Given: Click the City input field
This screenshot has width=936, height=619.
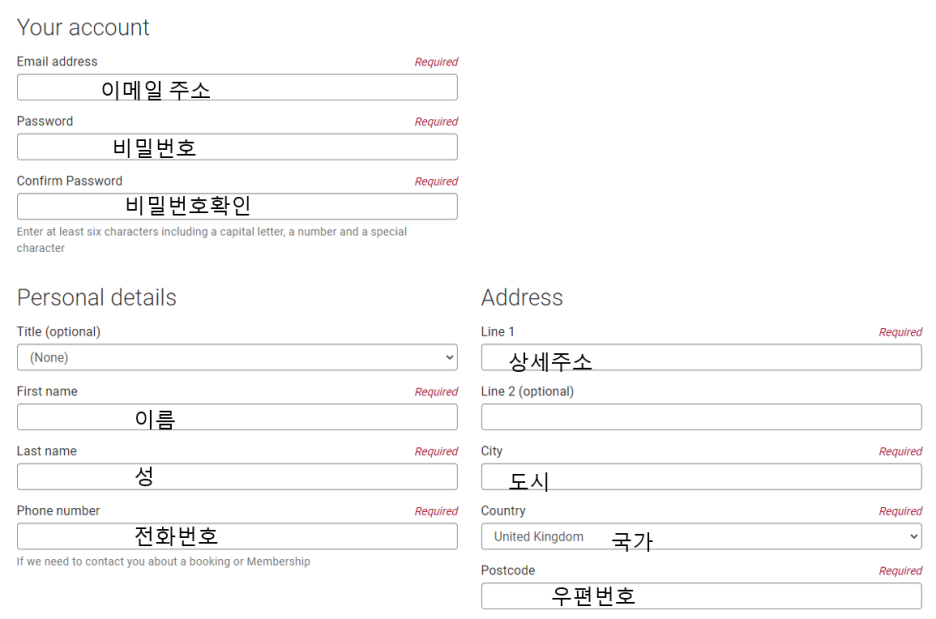Looking at the screenshot, I should coord(701,477).
